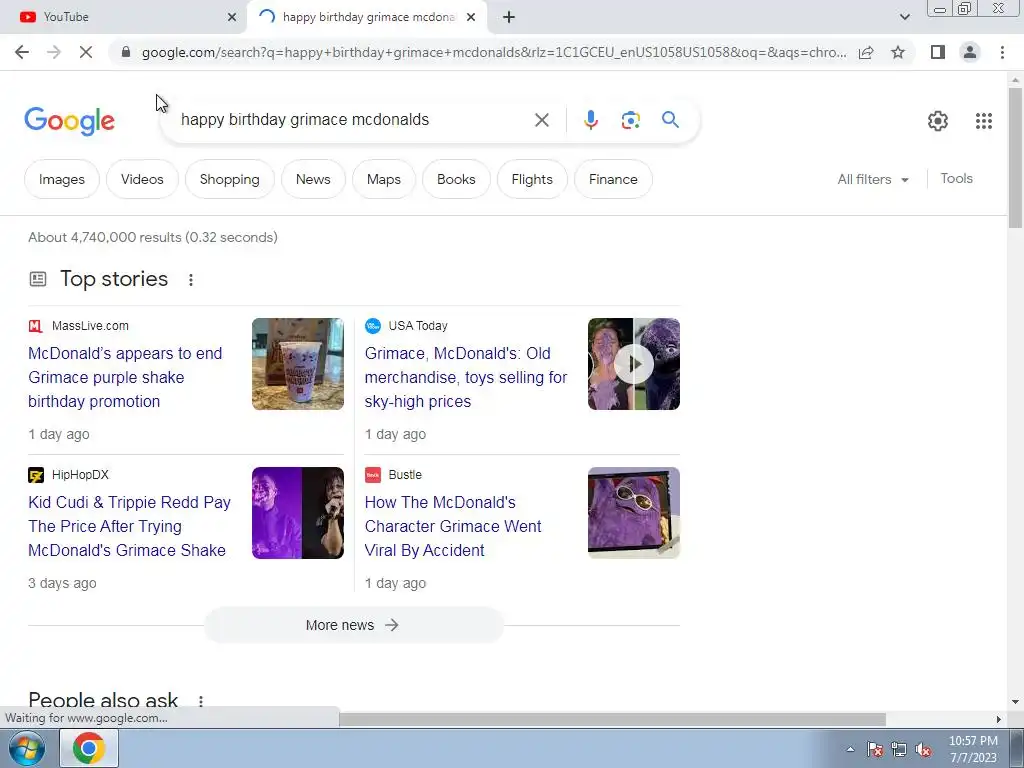1024x768 pixels.
Task: Open the Chrome profile avatar
Action: [x=970, y=52]
